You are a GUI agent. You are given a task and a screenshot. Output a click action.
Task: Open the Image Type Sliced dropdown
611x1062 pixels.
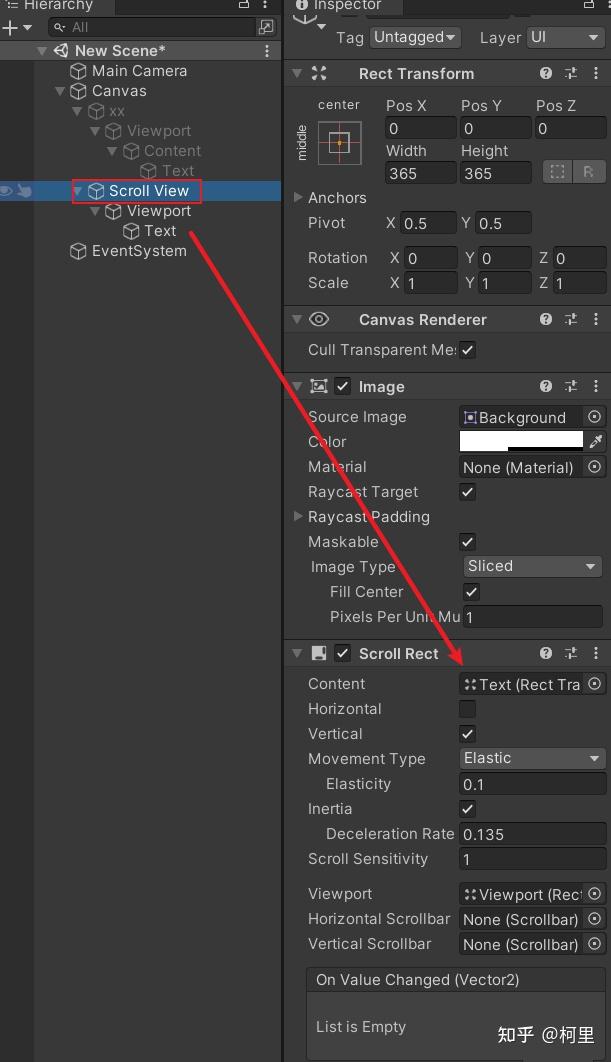tap(531, 566)
